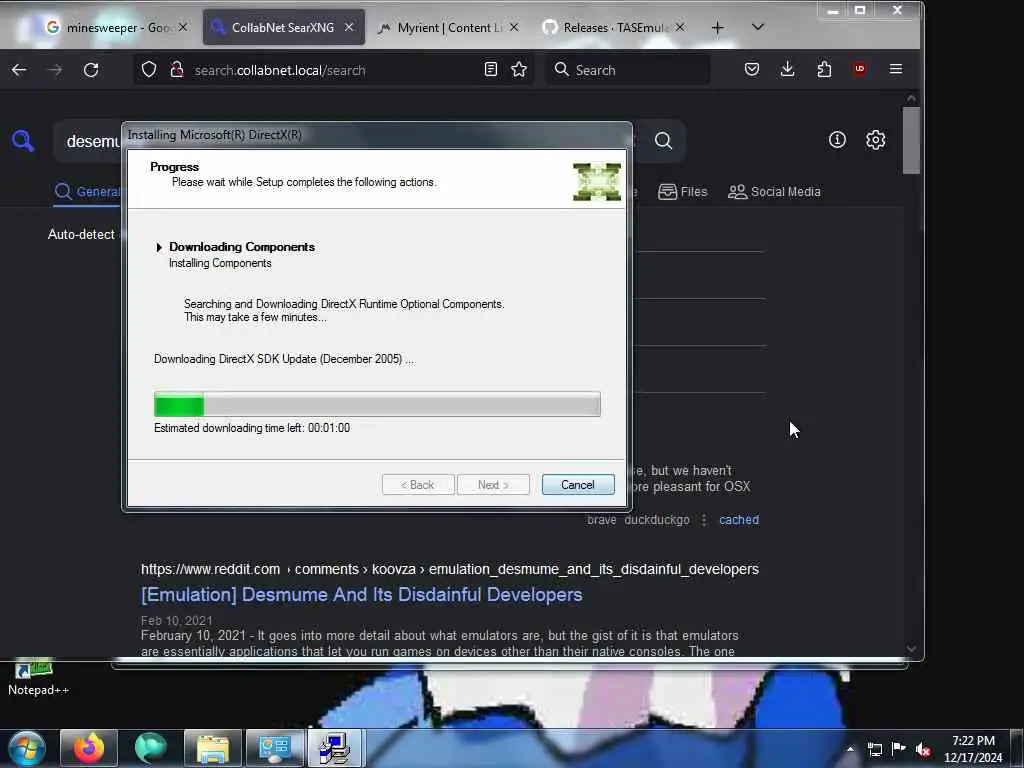Viewport: 1024px width, 768px height.
Task: Click the uBlock Origin toolbar icon
Action: (x=859, y=69)
